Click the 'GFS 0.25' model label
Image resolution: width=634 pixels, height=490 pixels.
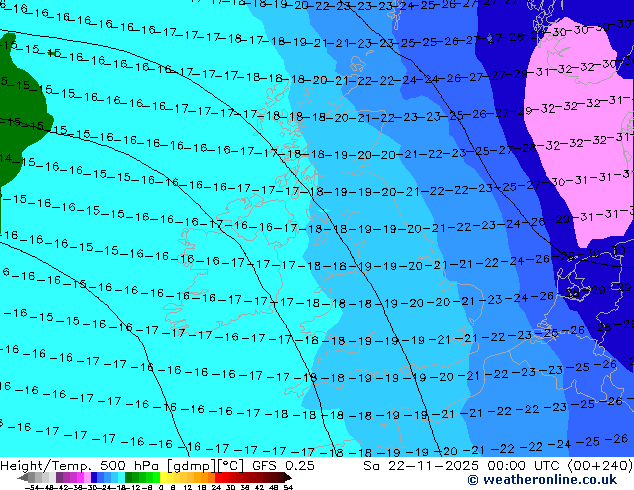pos(283,466)
